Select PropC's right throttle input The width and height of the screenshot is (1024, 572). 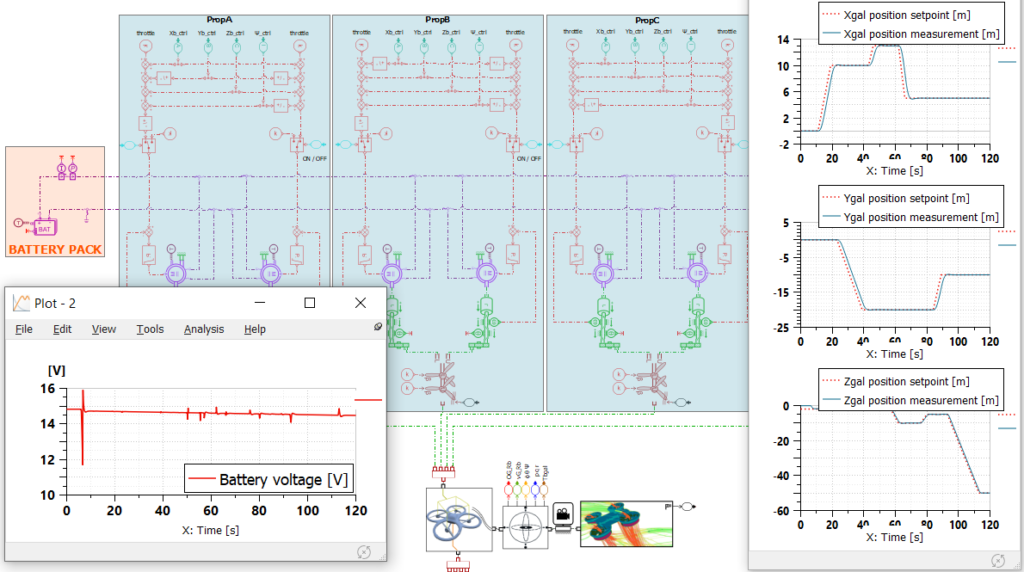727,44
